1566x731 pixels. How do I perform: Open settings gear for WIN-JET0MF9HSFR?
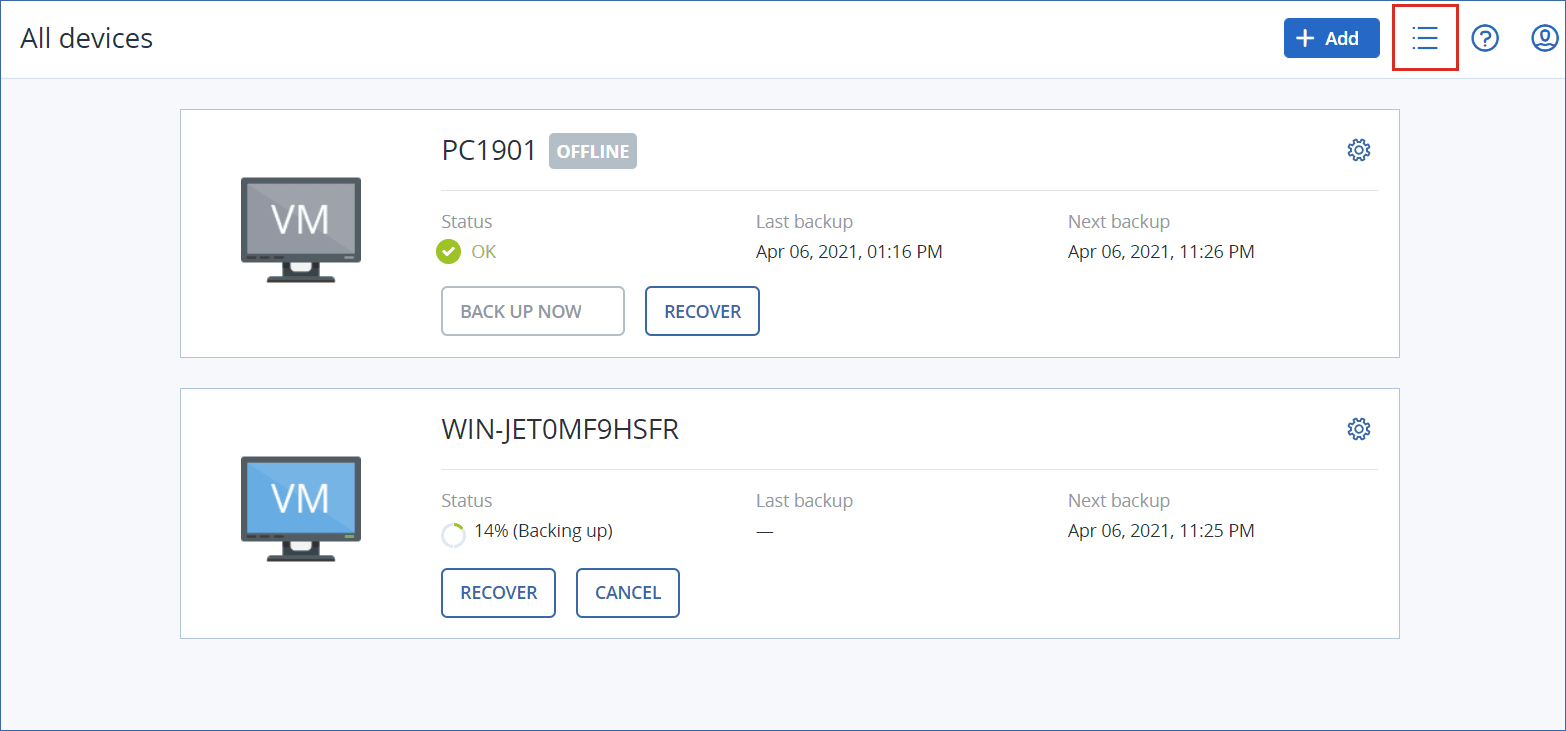tap(1358, 429)
